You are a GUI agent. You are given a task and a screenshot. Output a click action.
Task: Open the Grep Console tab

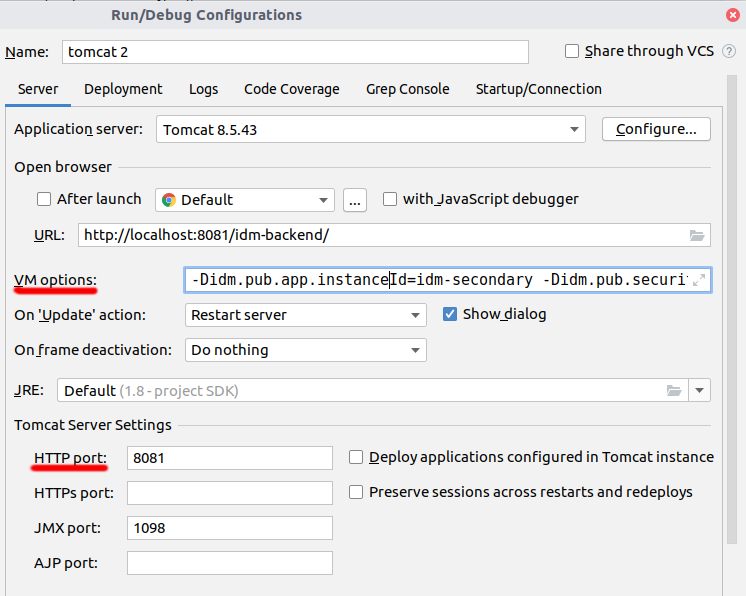coord(408,89)
